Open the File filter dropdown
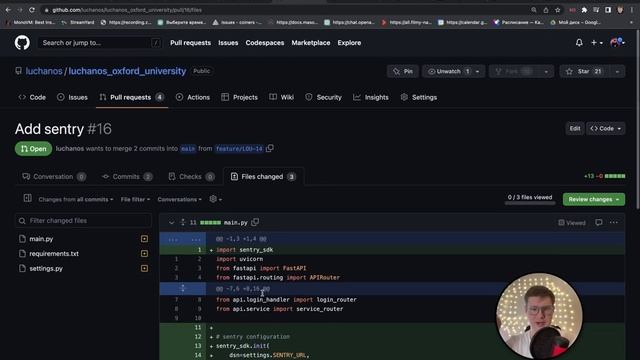 [x=135, y=200]
